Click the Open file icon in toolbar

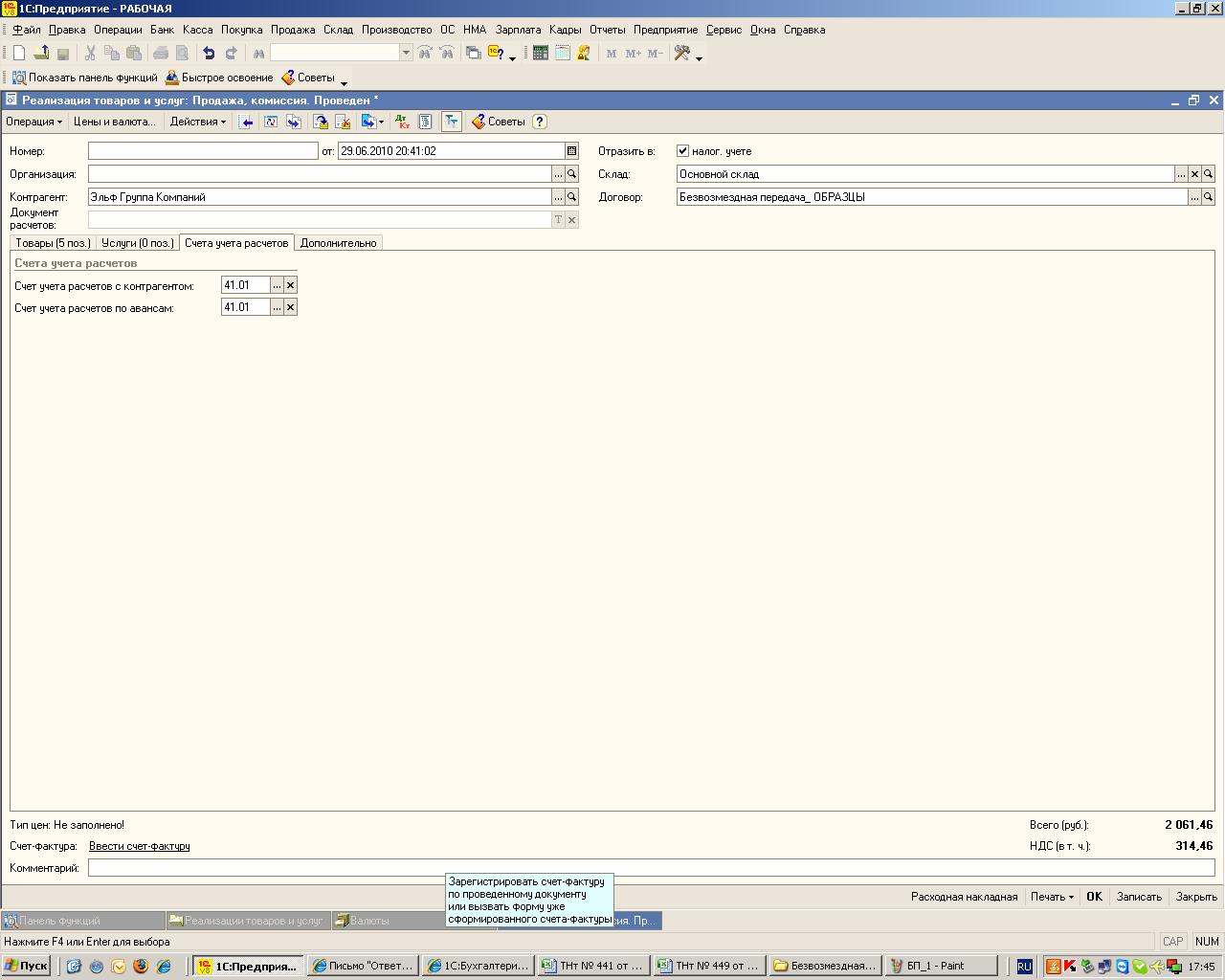pyautogui.click(x=41, y=54)
